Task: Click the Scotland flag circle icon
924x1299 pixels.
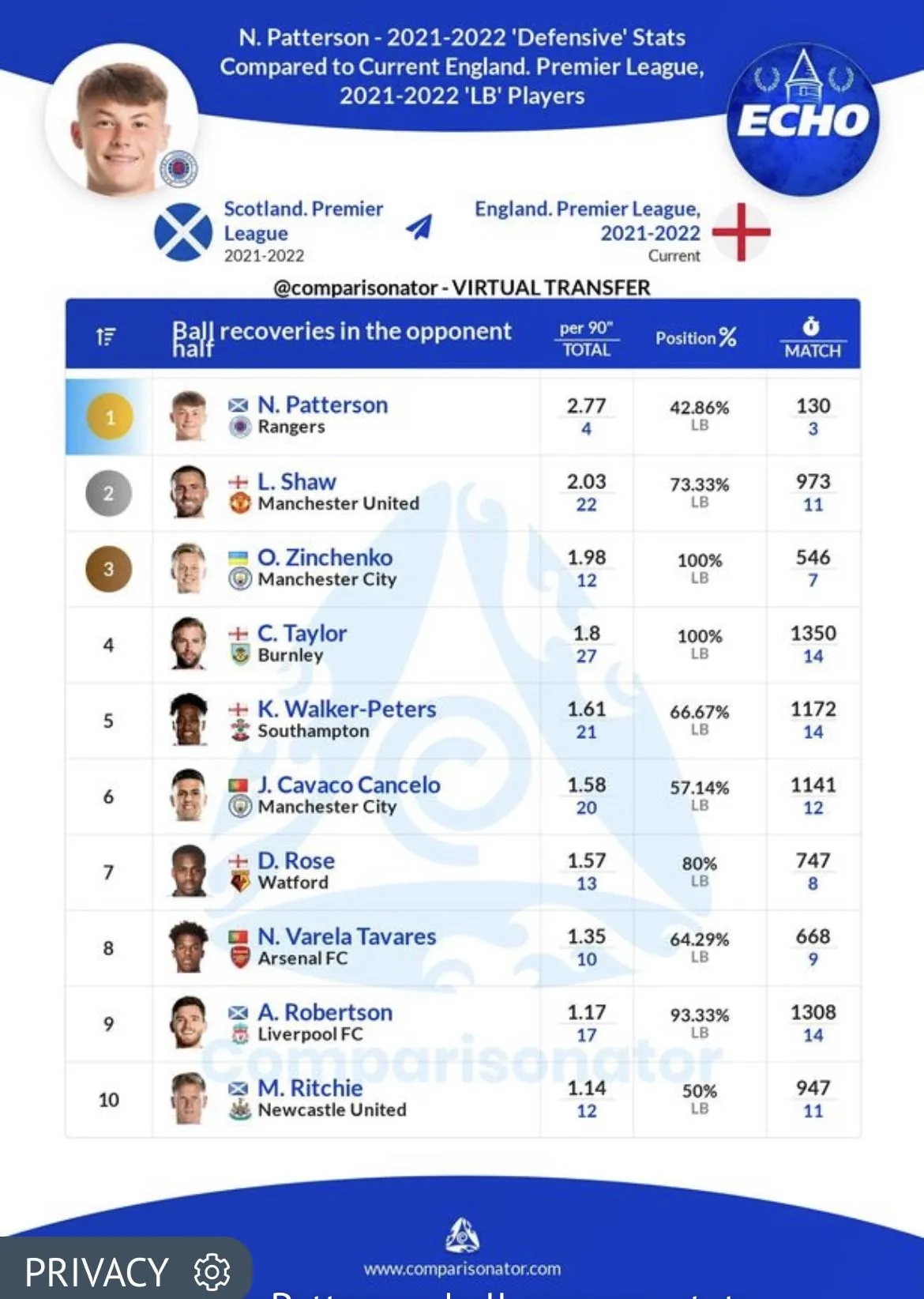Action: tap(183, 232)
